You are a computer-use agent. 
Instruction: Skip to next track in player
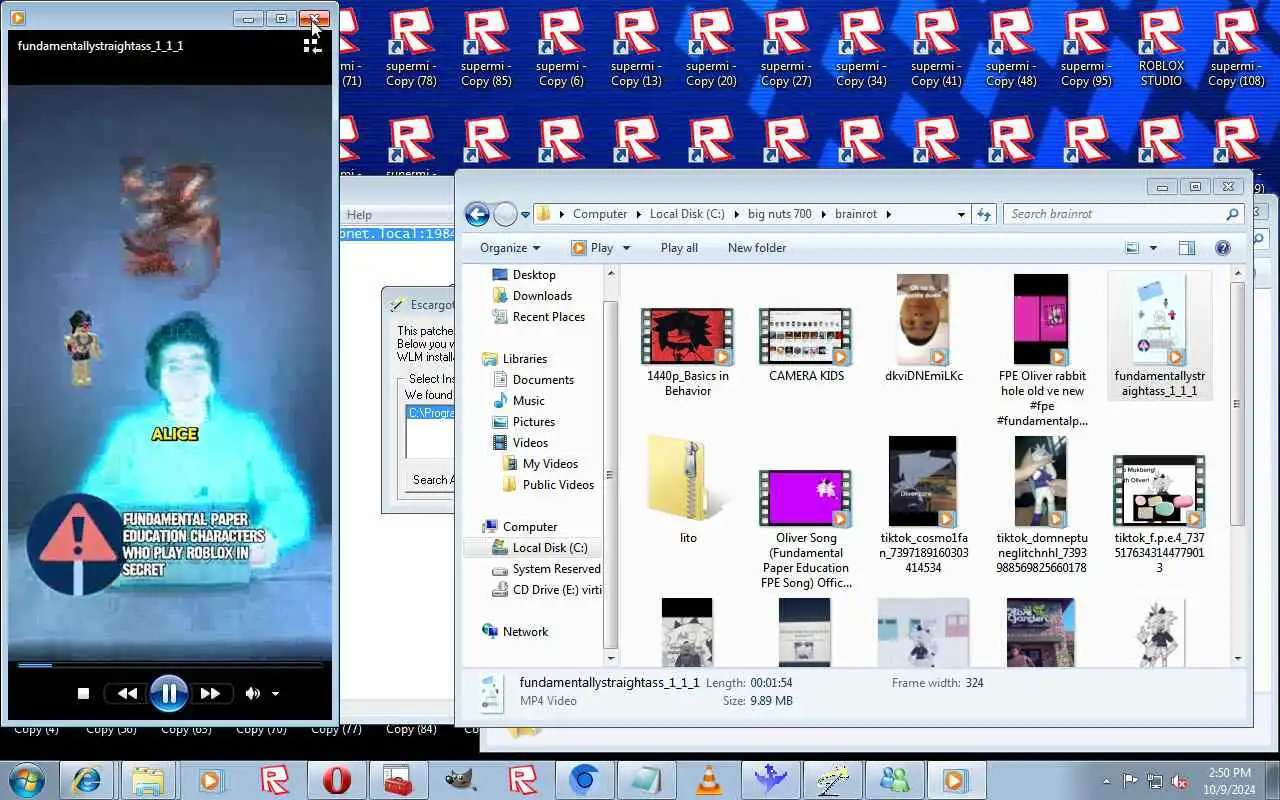210,693
